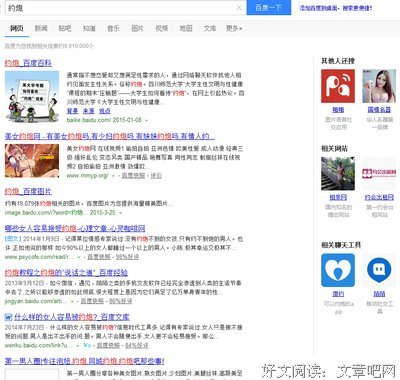Expand arrow beside jingyan.baidu.com URL
The width and height of the screenshot is (400, 380).
[72, 302]
